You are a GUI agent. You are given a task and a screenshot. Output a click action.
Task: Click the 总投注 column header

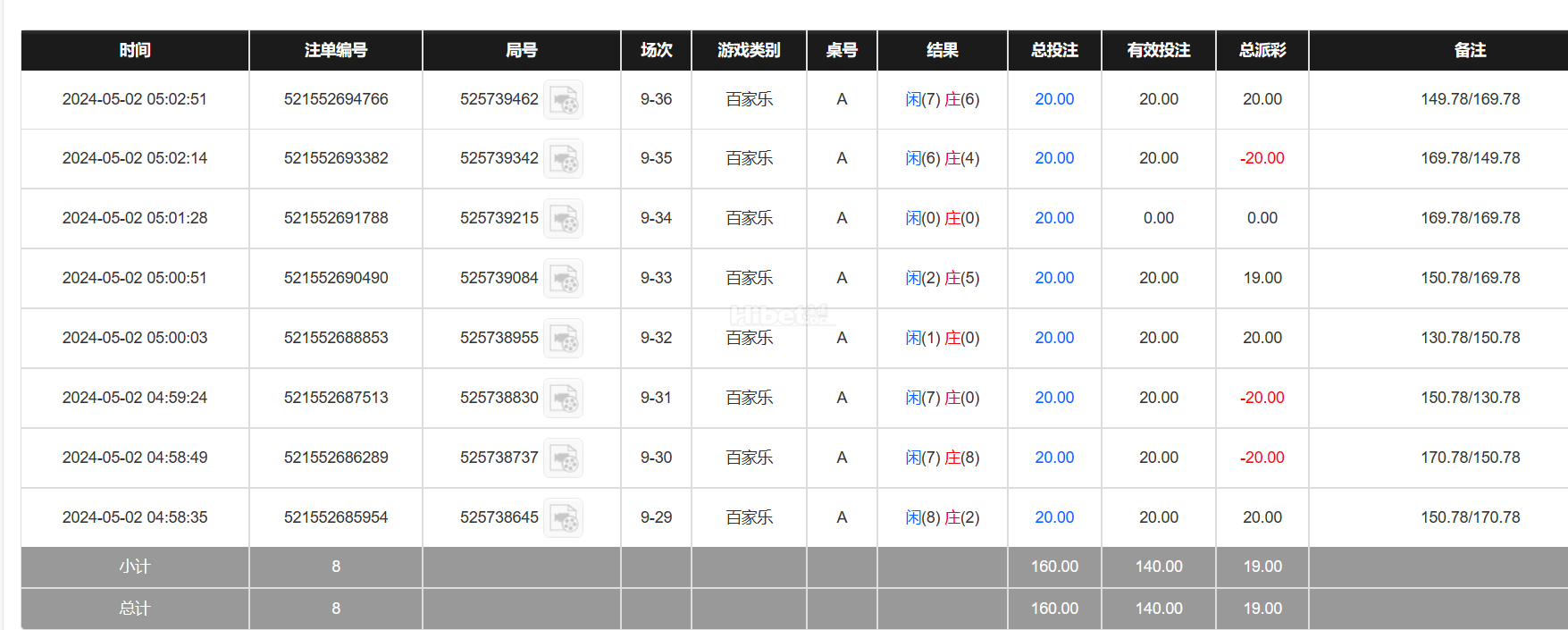tap(1054, 50)
